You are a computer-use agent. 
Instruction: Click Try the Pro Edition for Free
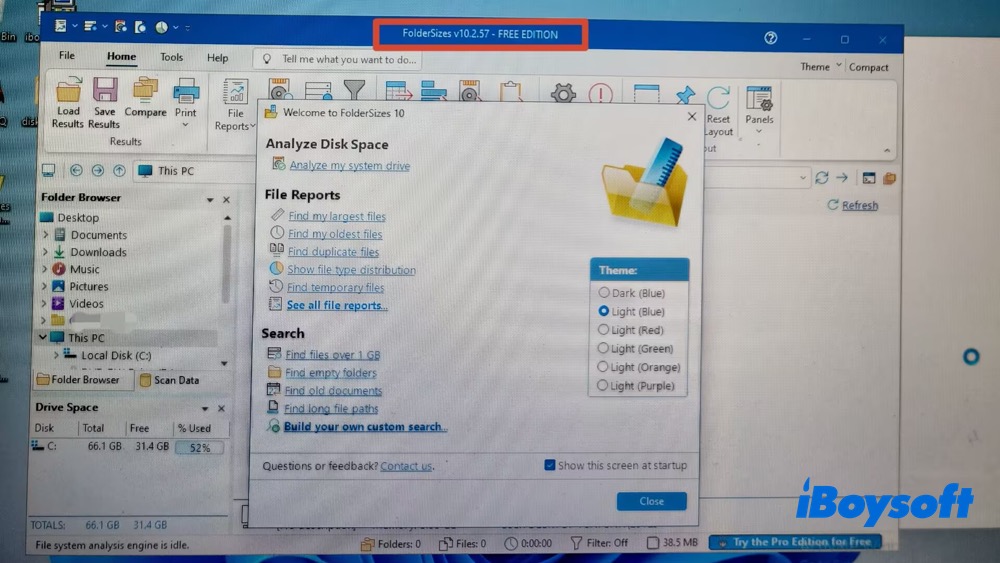[796, 542]
